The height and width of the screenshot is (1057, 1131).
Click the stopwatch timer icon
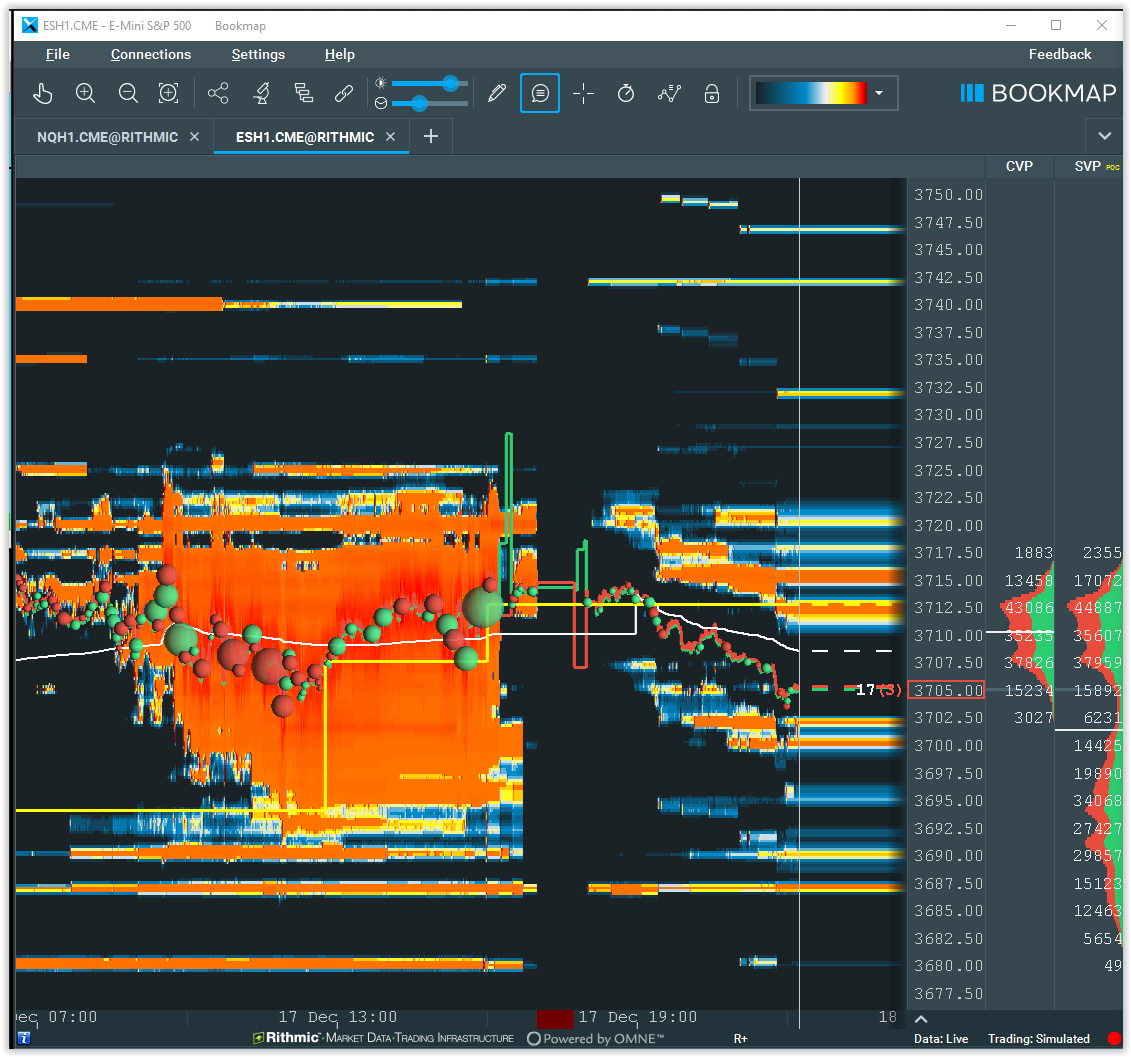tap(625, 93)
